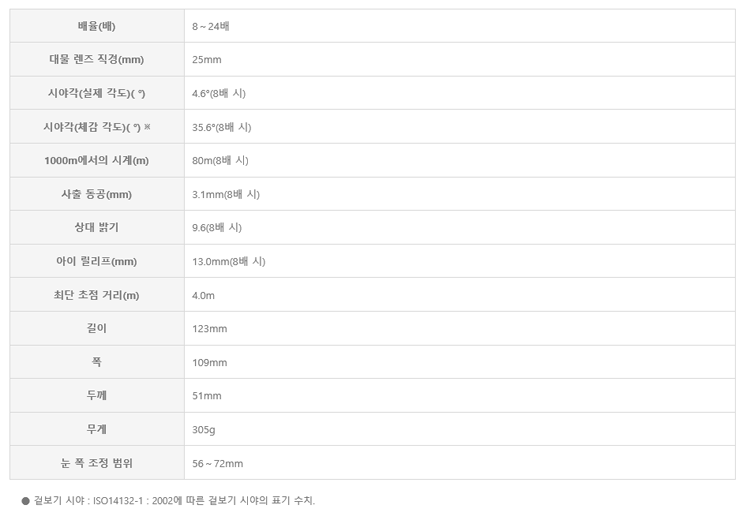The width and height of the screenshot is (750, 520).
Task: Click the 배율(배) row label
Action: [97, 26]
